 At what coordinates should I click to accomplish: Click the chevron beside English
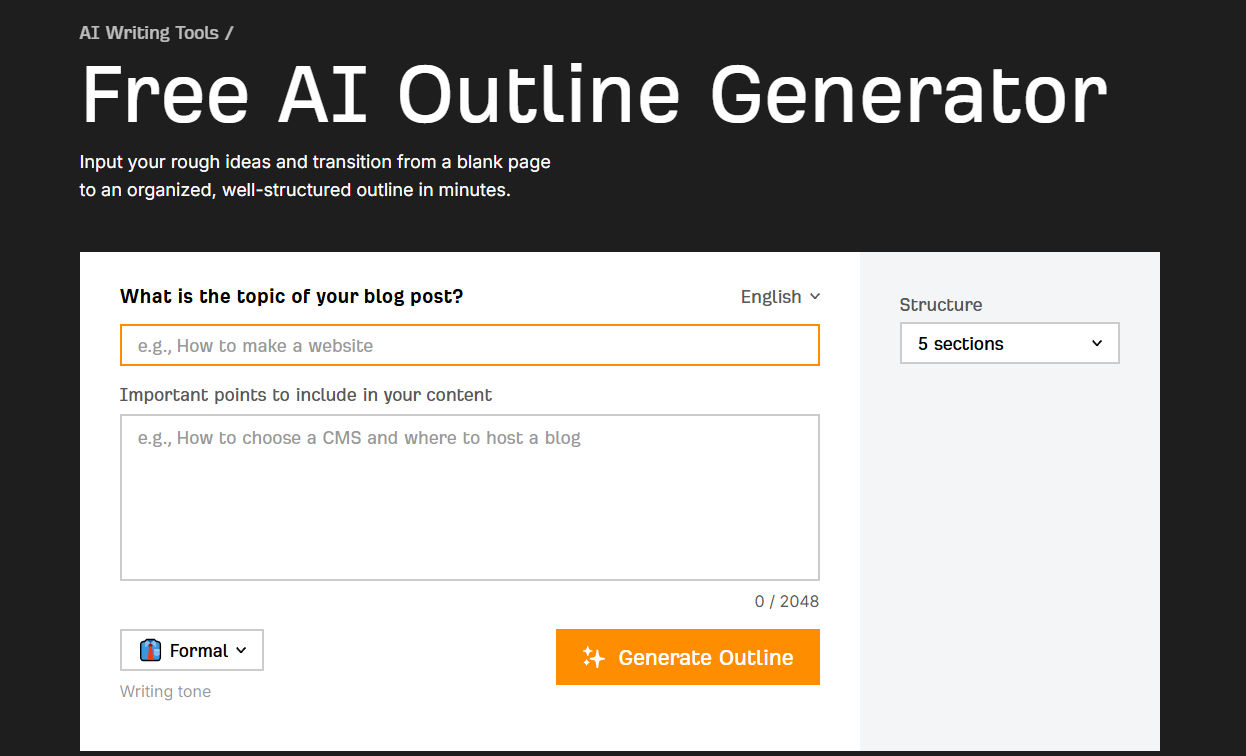coord(816,296)
